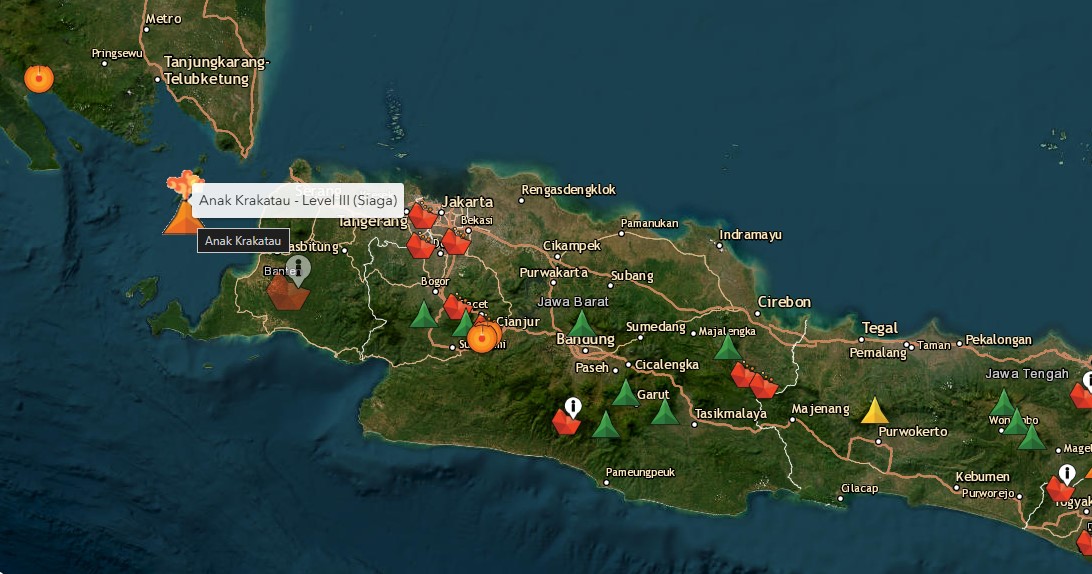Click the Metro city label
Screen dimensions: 1092x574
click(x=164, y=19)
